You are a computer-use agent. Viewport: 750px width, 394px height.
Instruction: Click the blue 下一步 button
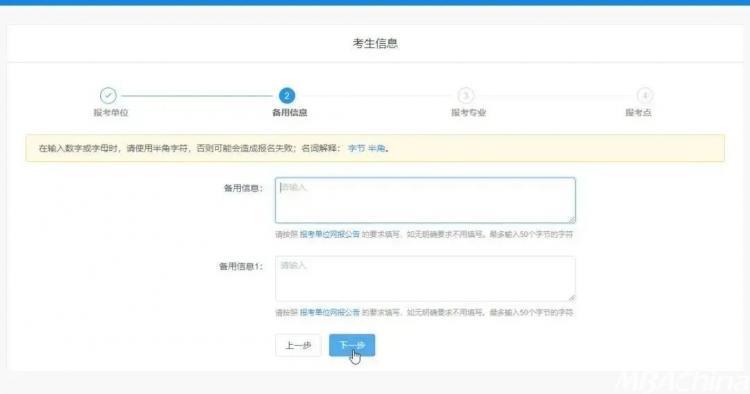click(x=352, y=345)
